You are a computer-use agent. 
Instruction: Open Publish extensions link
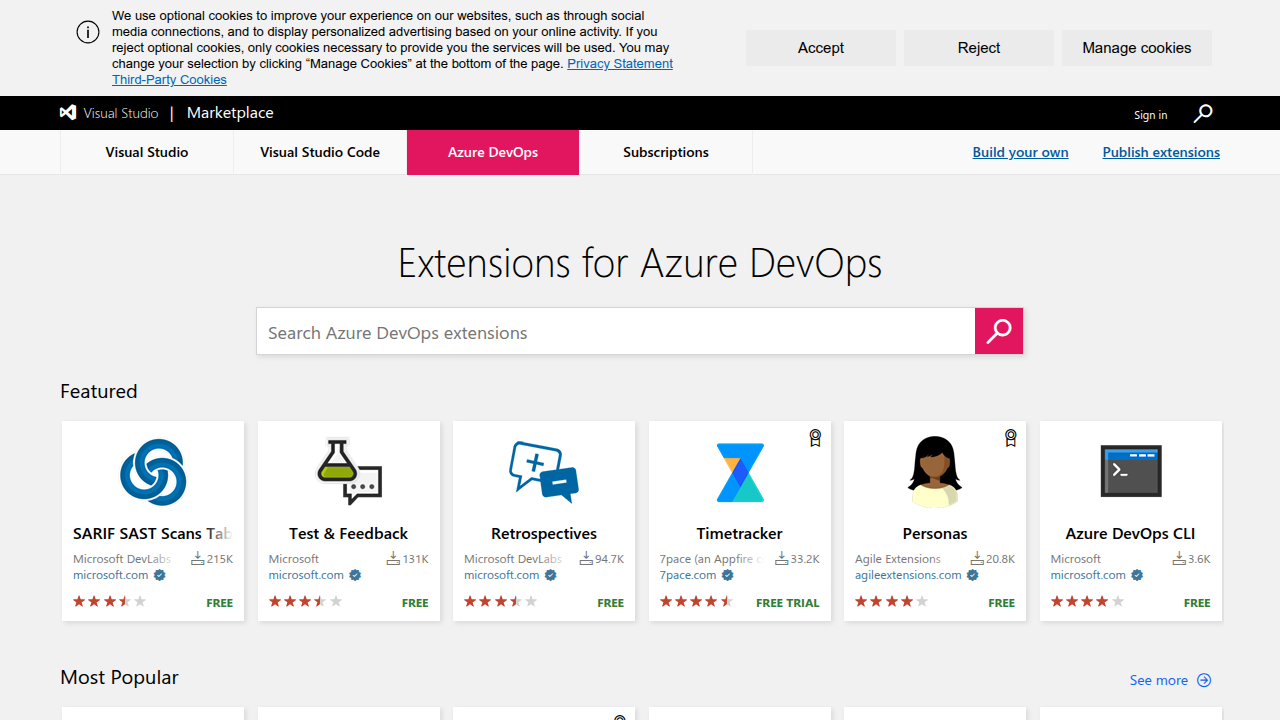pyautogui.click(x=1161, y=152)
